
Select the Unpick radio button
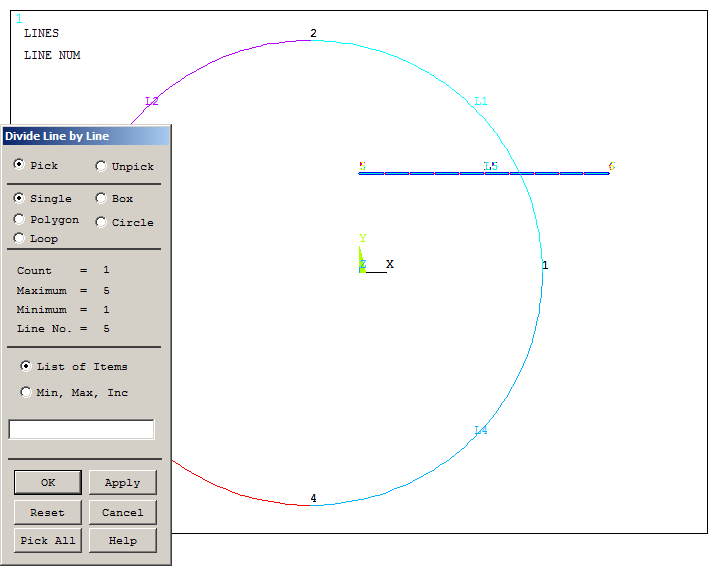101,166
